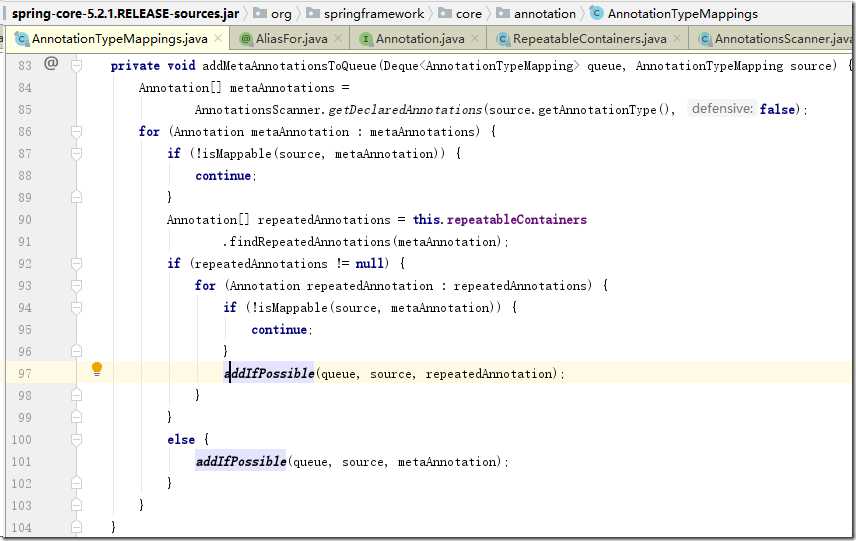Click the else keyword on line 100
This screenshot has width=856, height=541.
(181, 439)
